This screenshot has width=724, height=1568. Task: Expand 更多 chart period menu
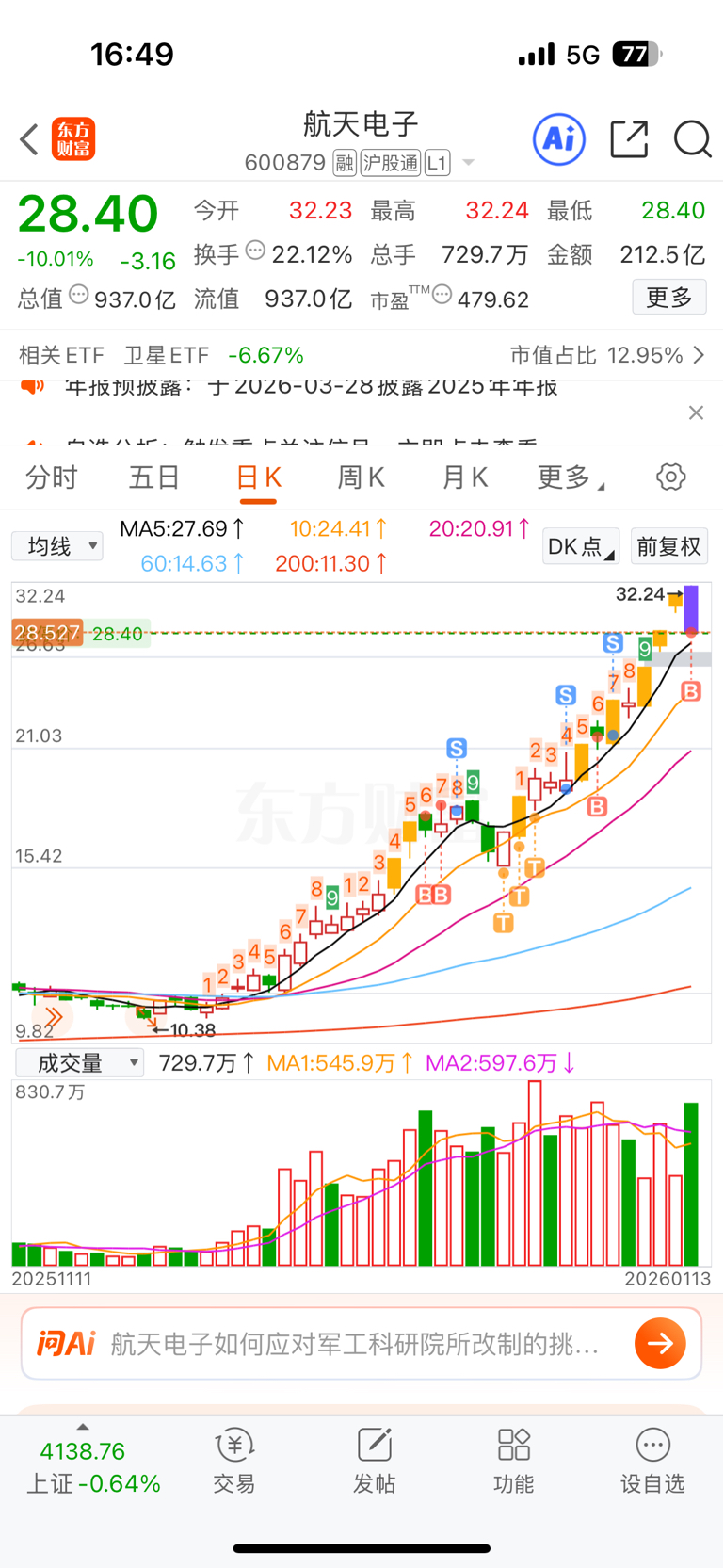coord(571,477)
